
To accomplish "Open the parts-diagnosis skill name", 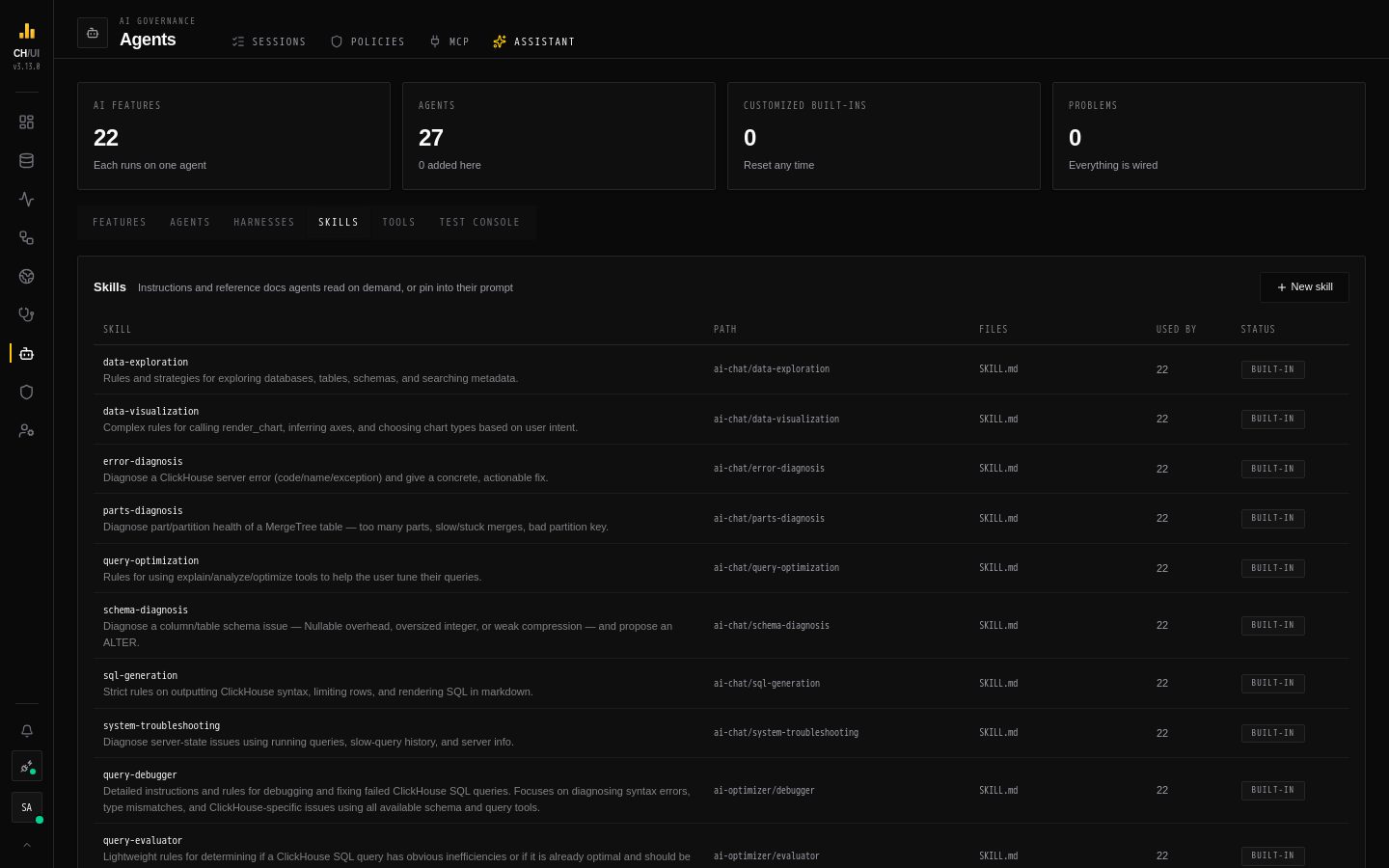I will point(143,511).
